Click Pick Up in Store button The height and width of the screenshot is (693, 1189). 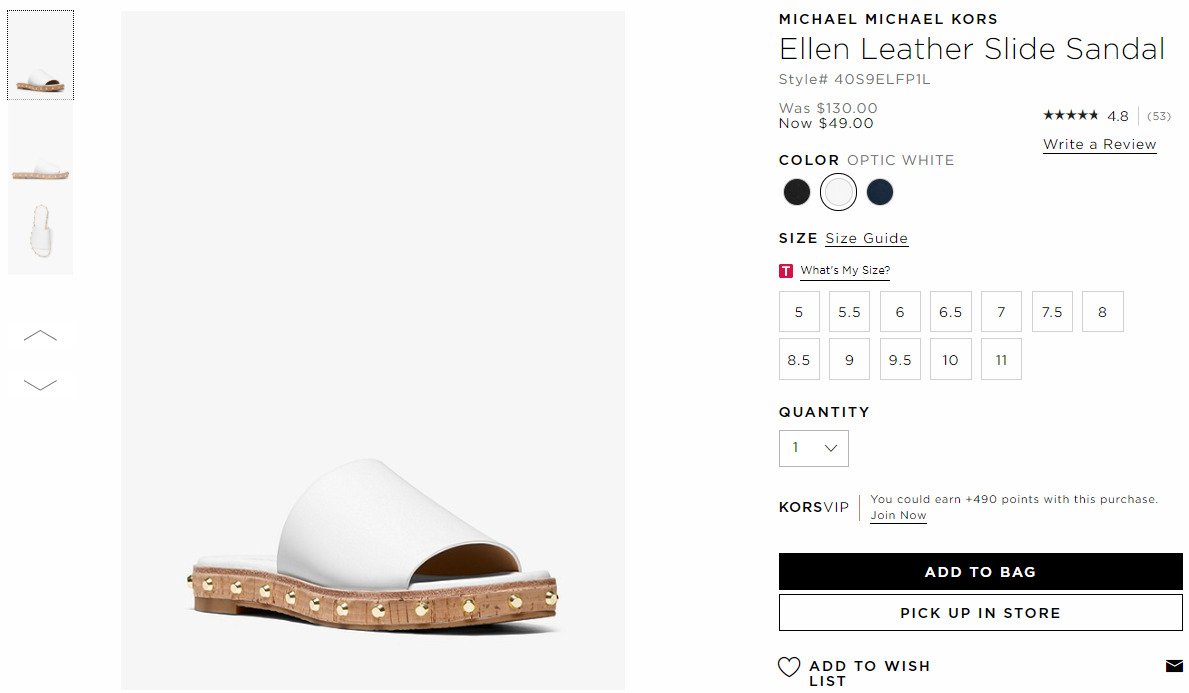click(980, 613)
